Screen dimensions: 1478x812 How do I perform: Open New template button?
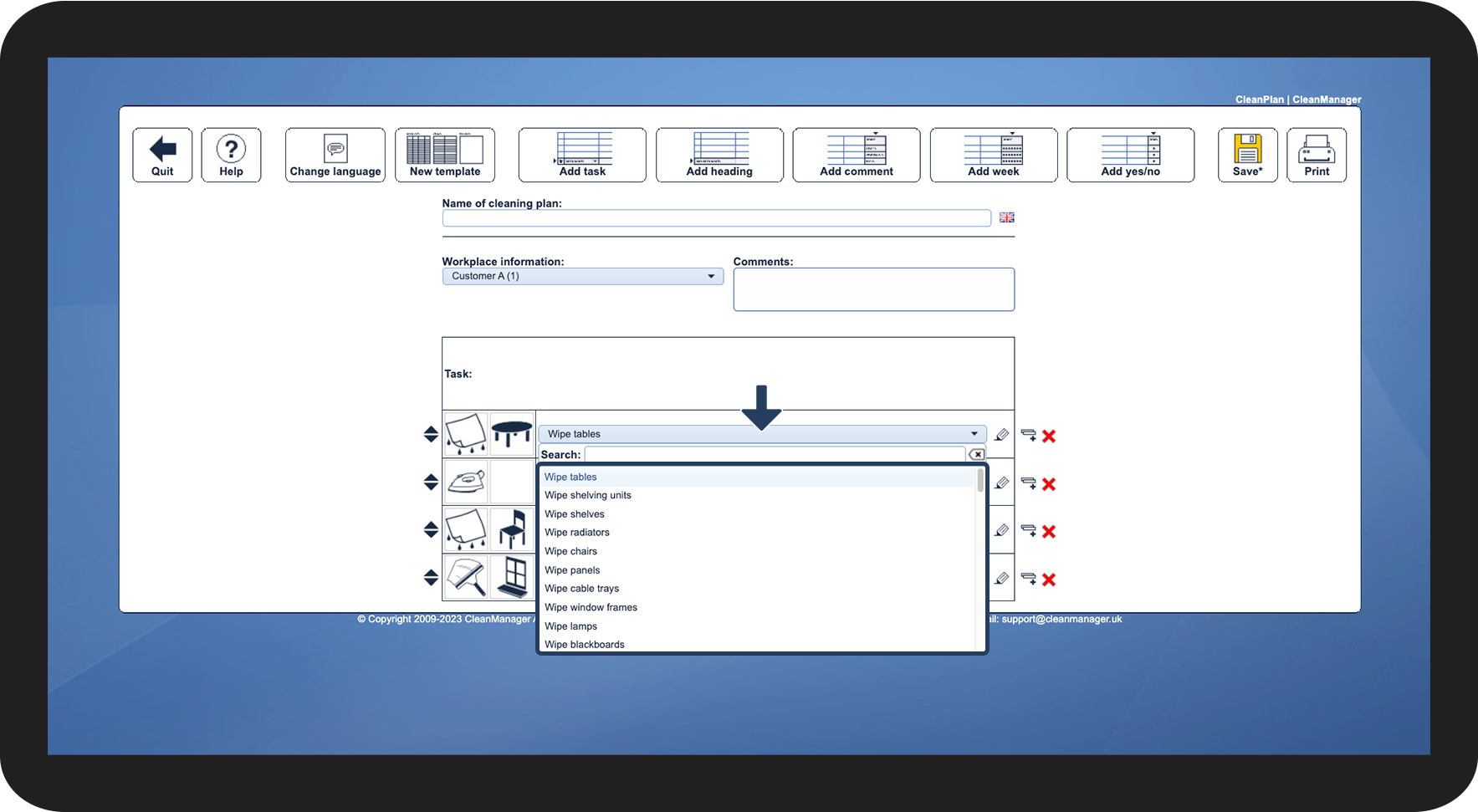pyautogui.click(x=445, y=155)
